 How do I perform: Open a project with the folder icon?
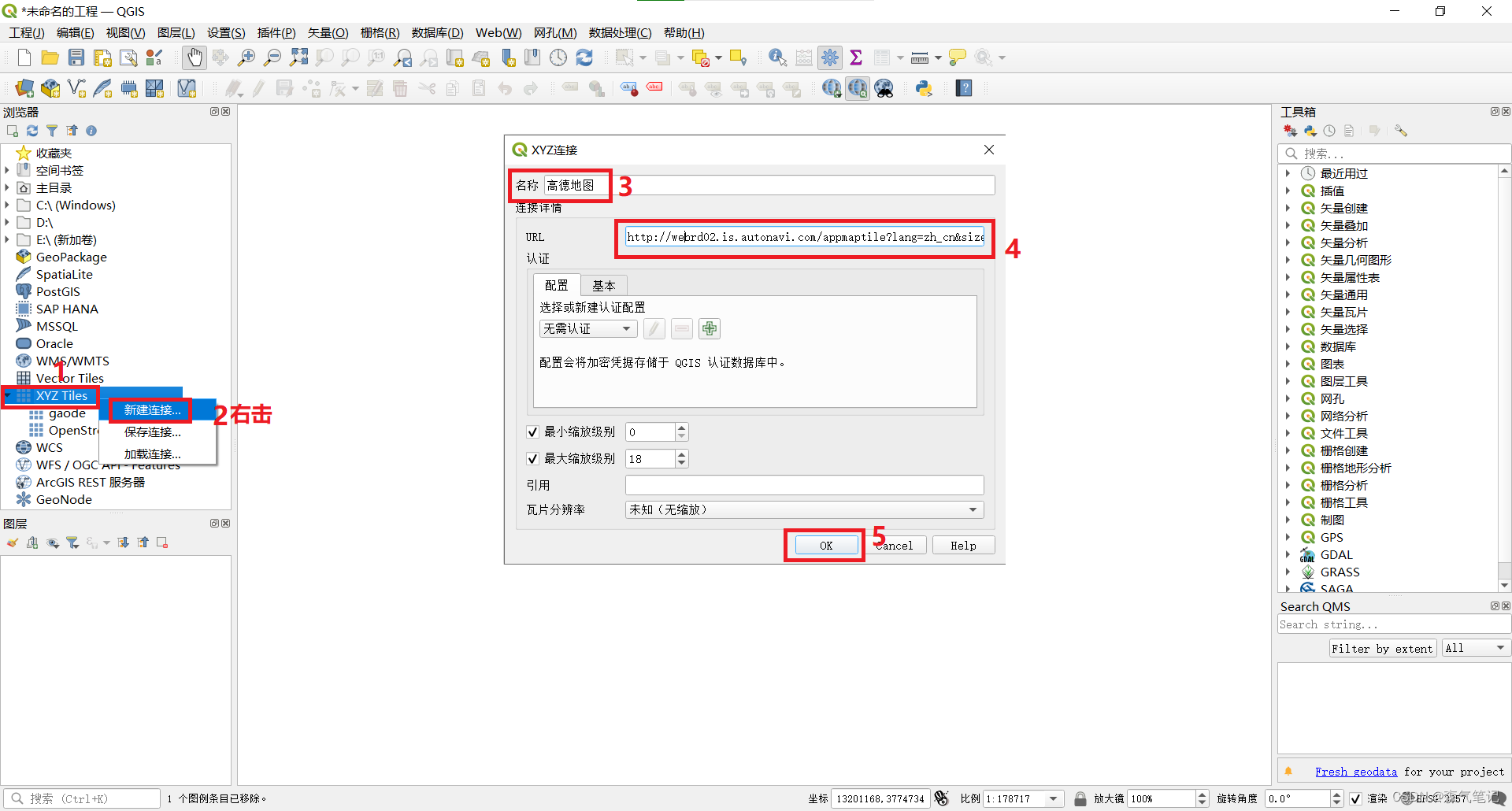(x=50, y=57)
